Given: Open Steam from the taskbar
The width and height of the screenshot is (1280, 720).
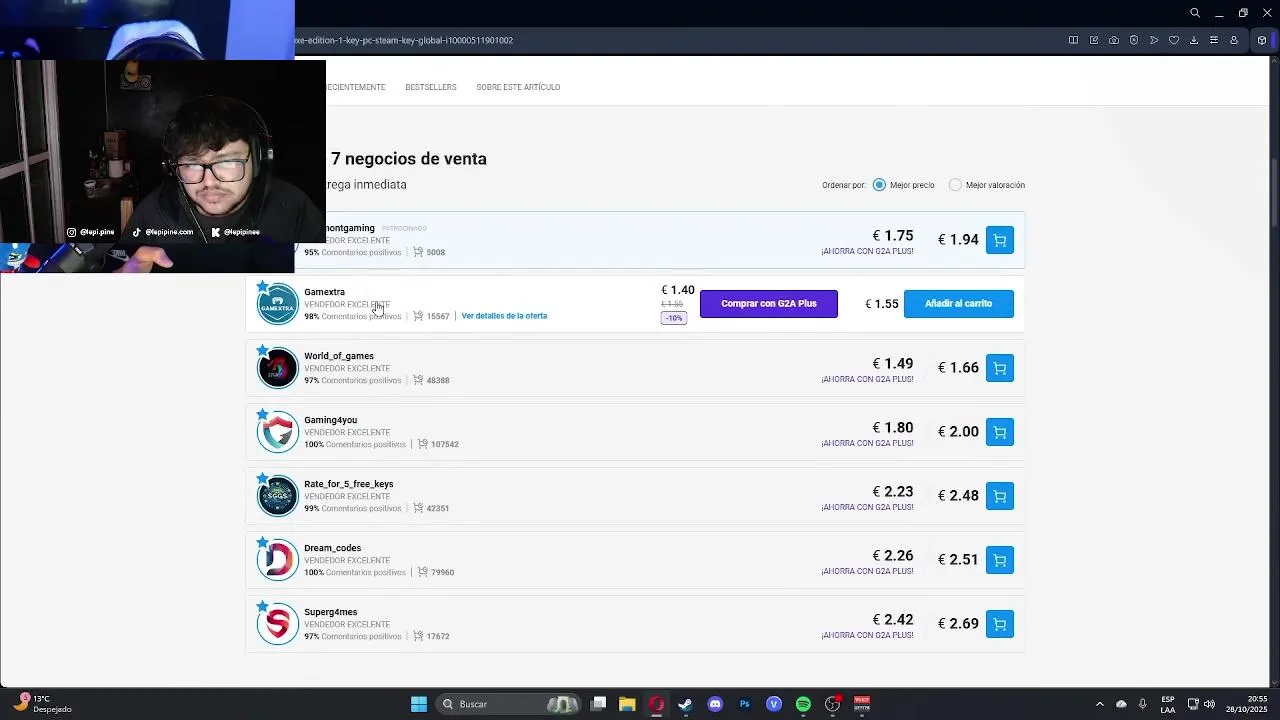Looking at the screenshot, I should (685, 704).
